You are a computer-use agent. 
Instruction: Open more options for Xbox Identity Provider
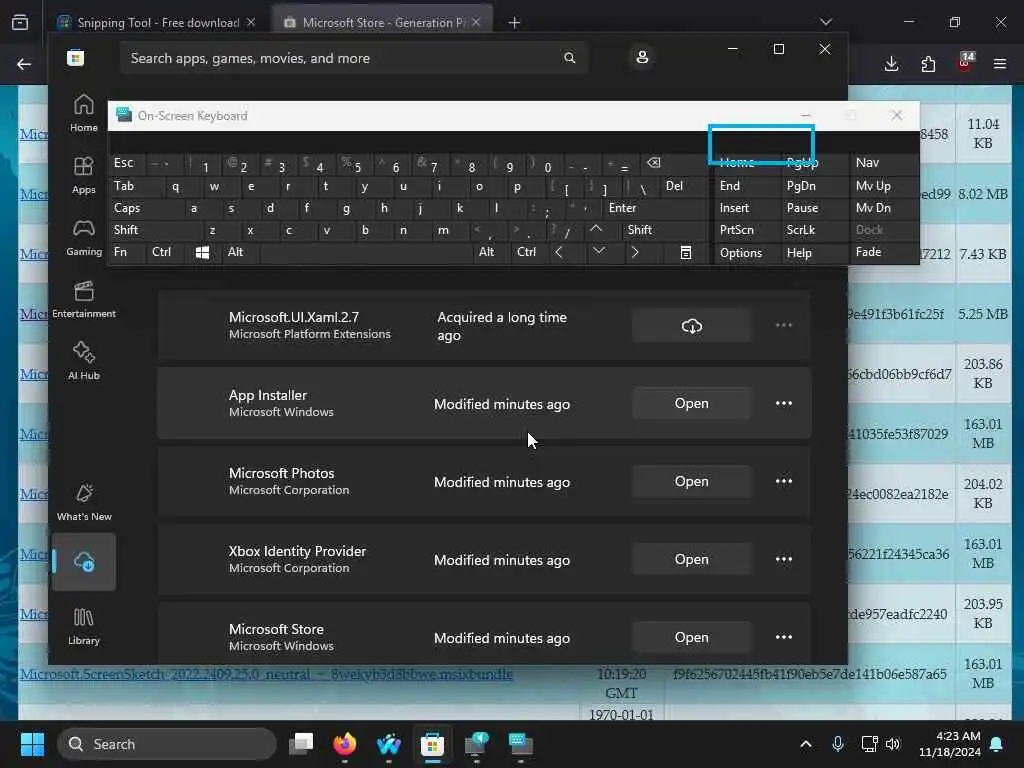[784, 560]
